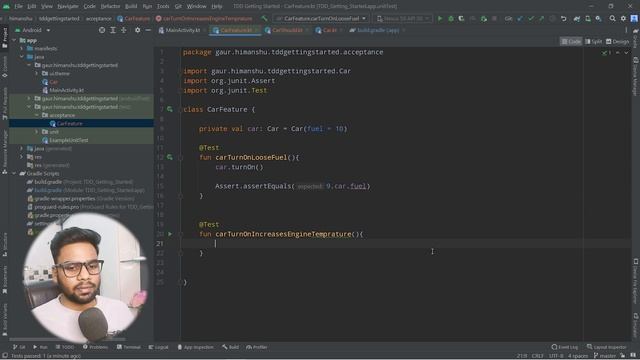Screen dimensions: 640x360
Task: Expand the unit package arrow
Action: [x=36, y=132]
